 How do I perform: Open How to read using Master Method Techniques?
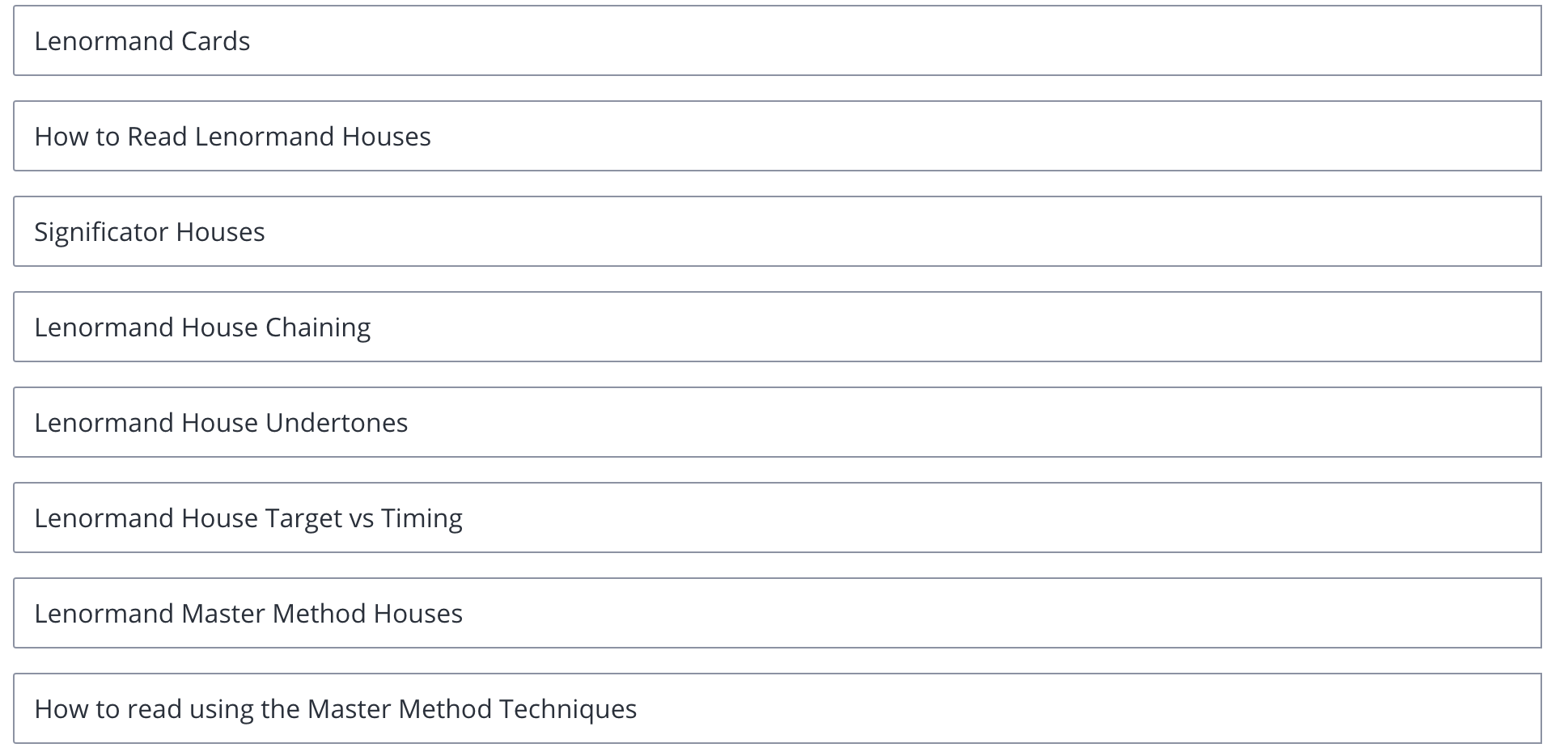coord(778,708)
